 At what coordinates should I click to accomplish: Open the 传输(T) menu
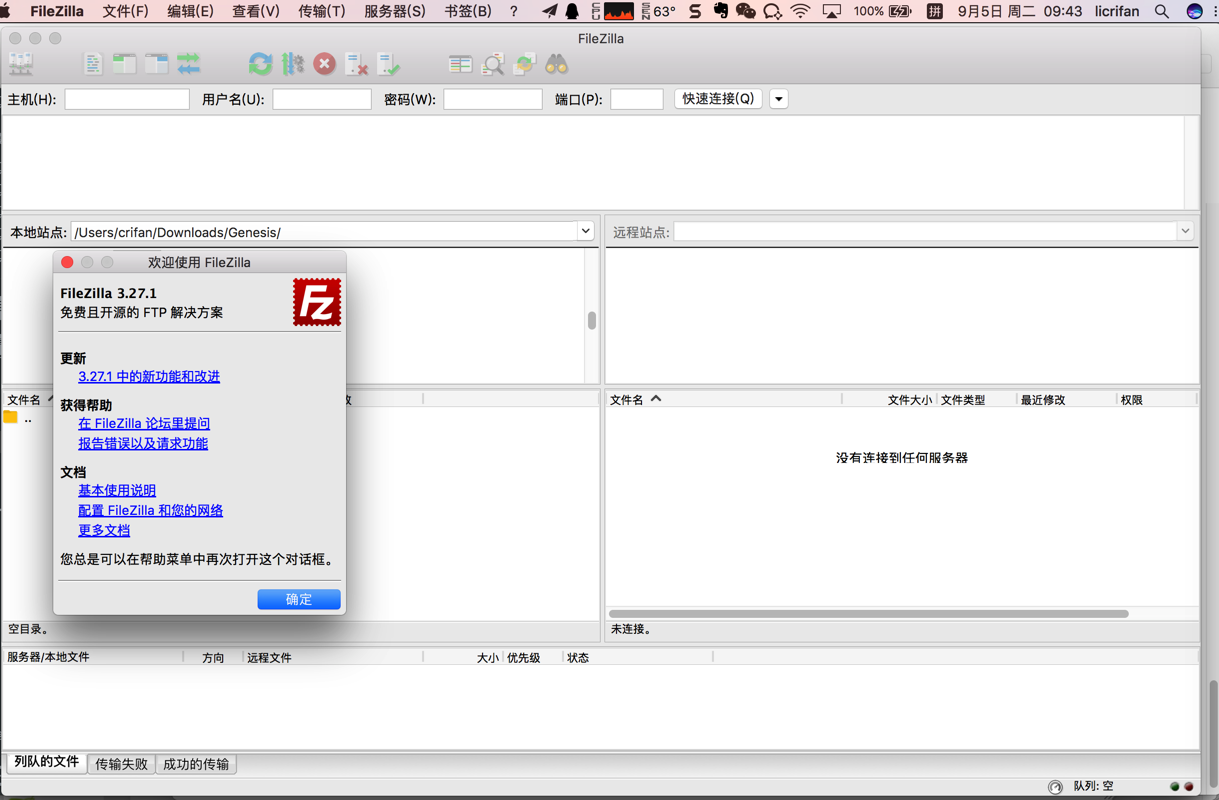[322, 11]
